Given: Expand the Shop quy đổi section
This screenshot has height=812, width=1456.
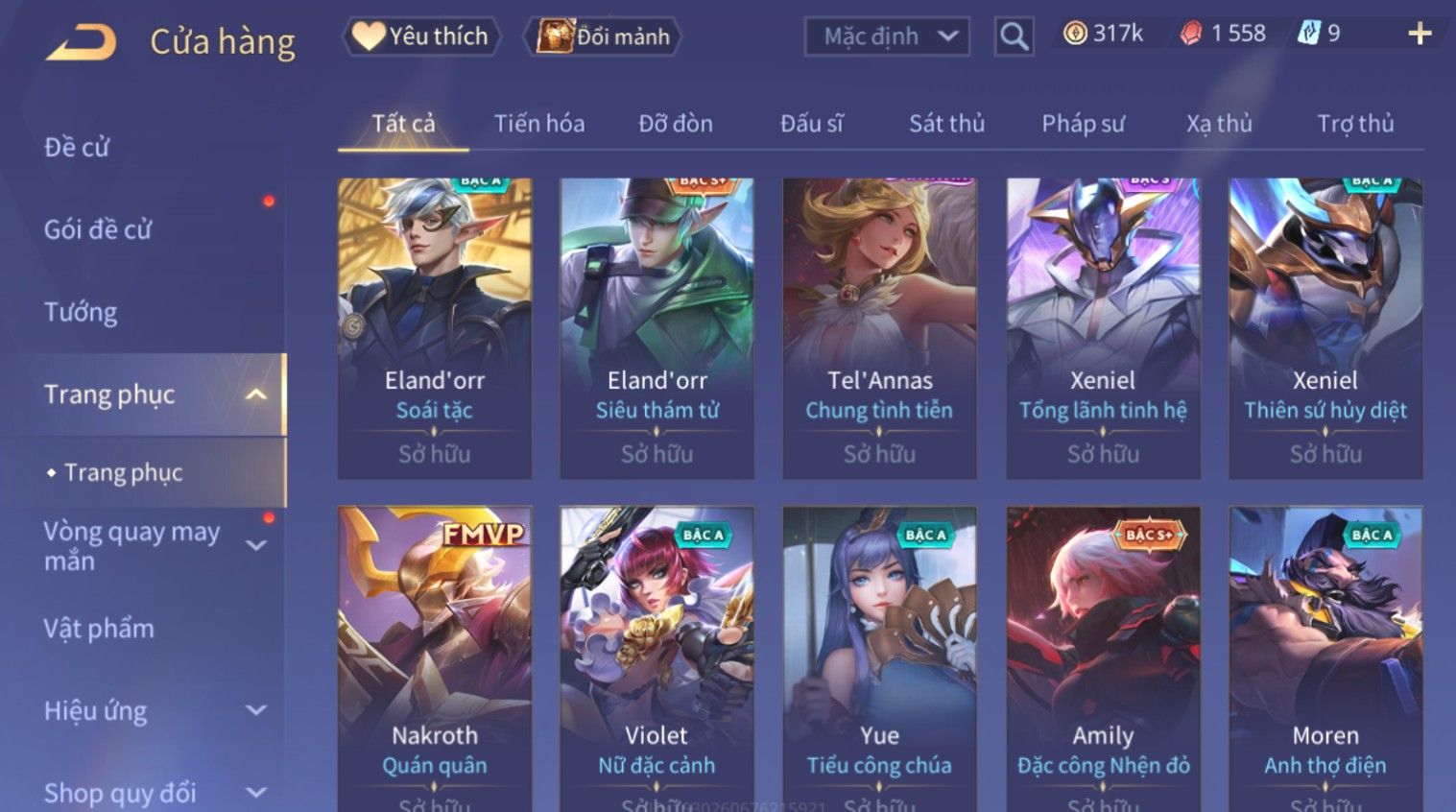Looking at the screenshot, I should tap(256, 793).
